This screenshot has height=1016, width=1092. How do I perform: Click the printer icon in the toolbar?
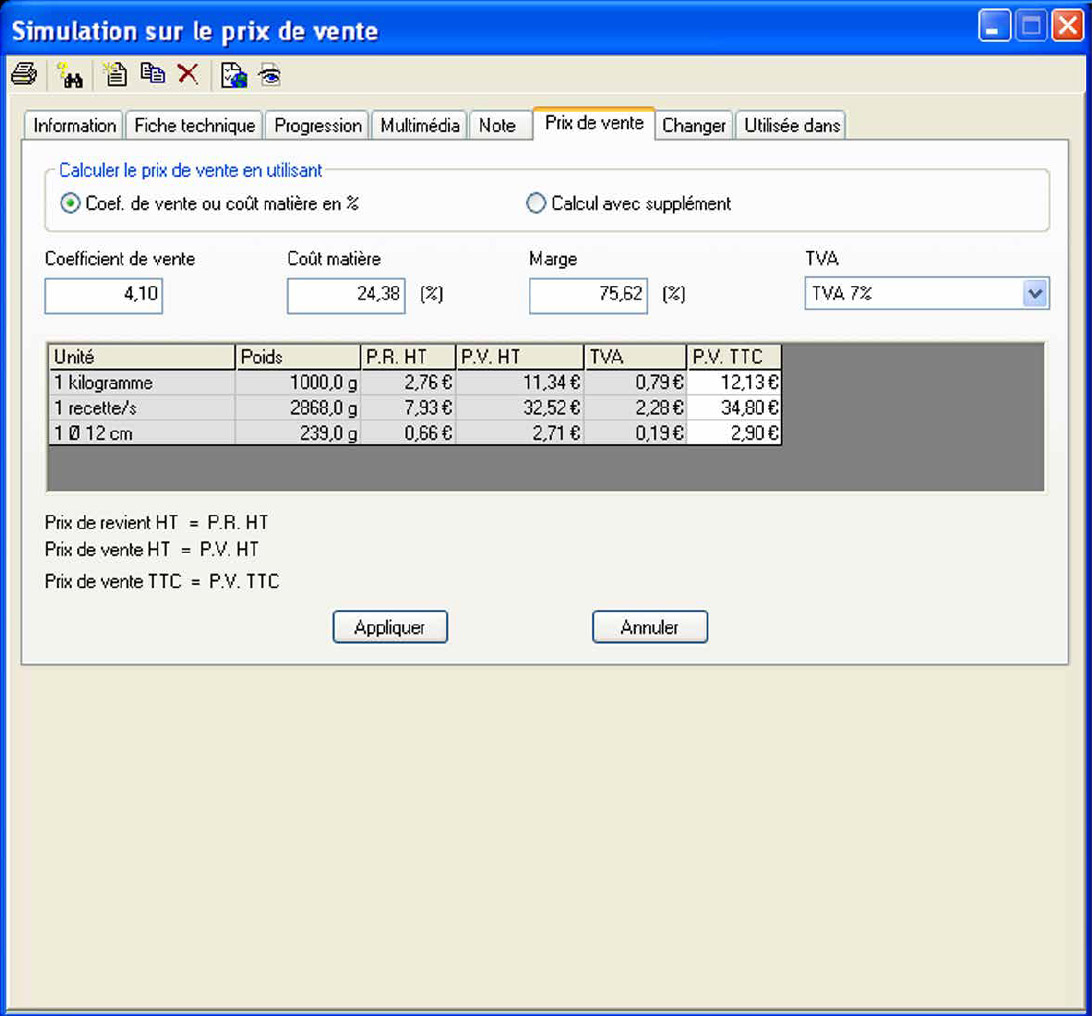coord(24,74)
